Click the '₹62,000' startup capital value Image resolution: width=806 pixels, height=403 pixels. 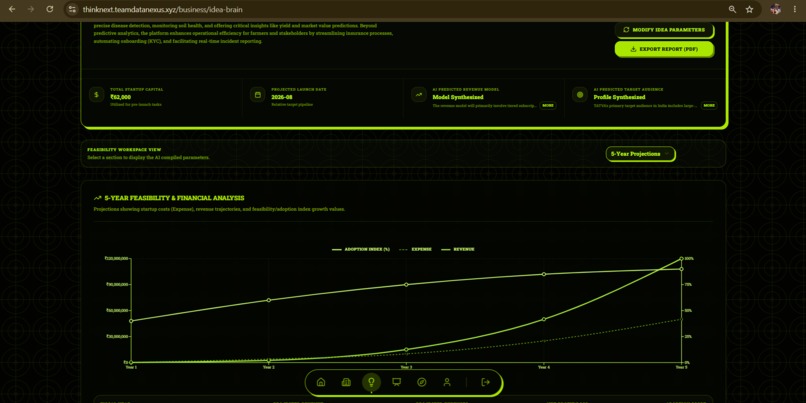[120, 97]
